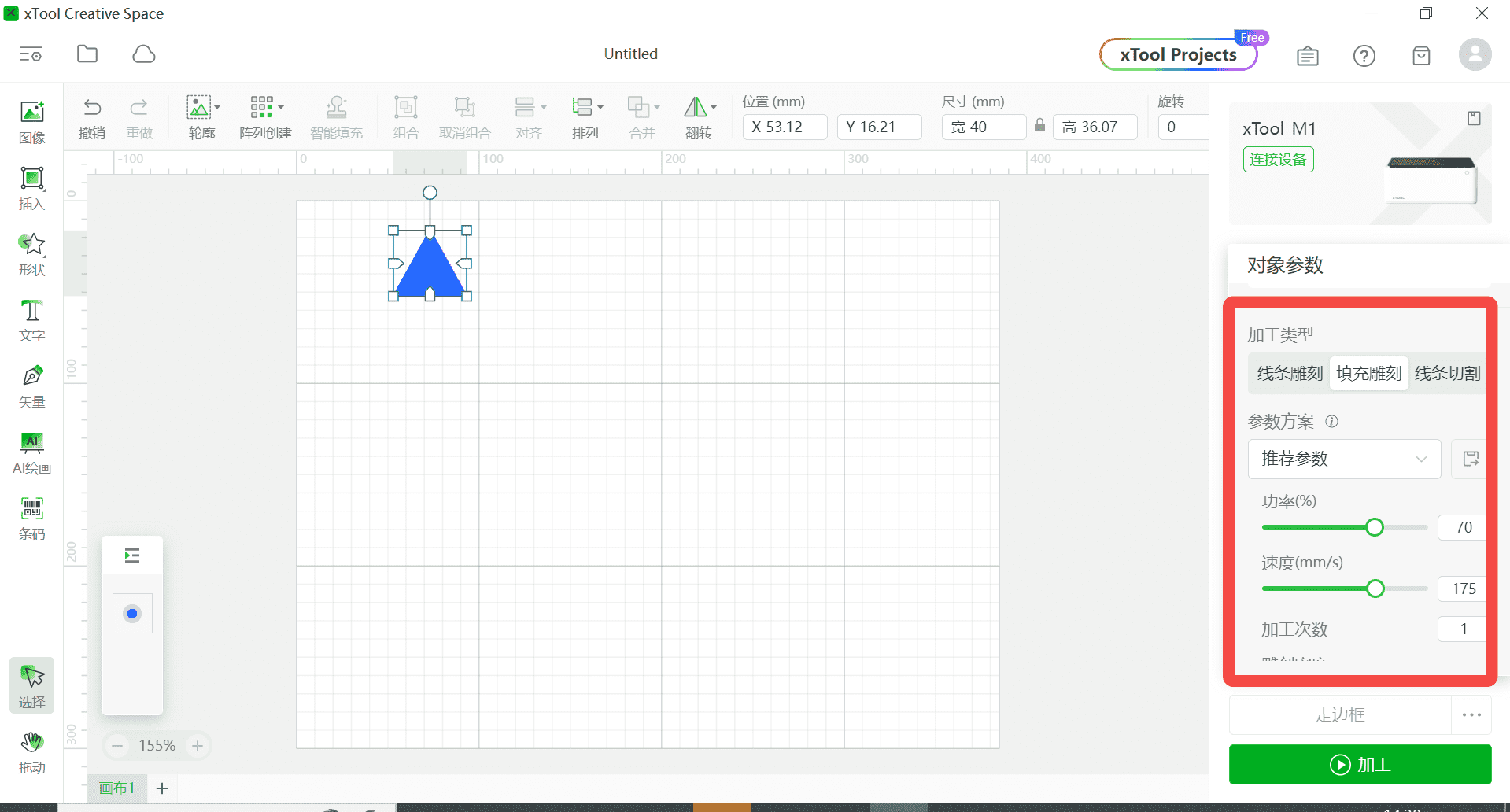Select 线条雕刻 processing type
Screen dimensions: 1510x812
tap(1290, 373)
